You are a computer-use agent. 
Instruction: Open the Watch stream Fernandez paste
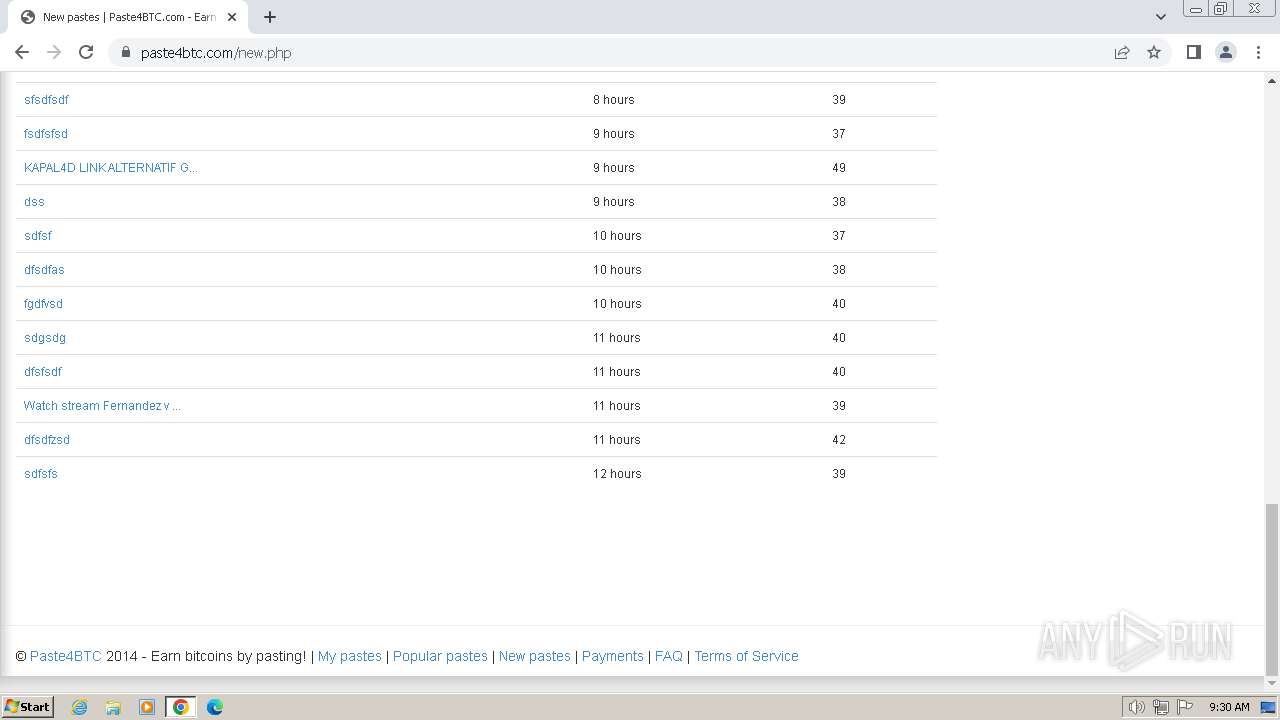click(x=102, y=406)
